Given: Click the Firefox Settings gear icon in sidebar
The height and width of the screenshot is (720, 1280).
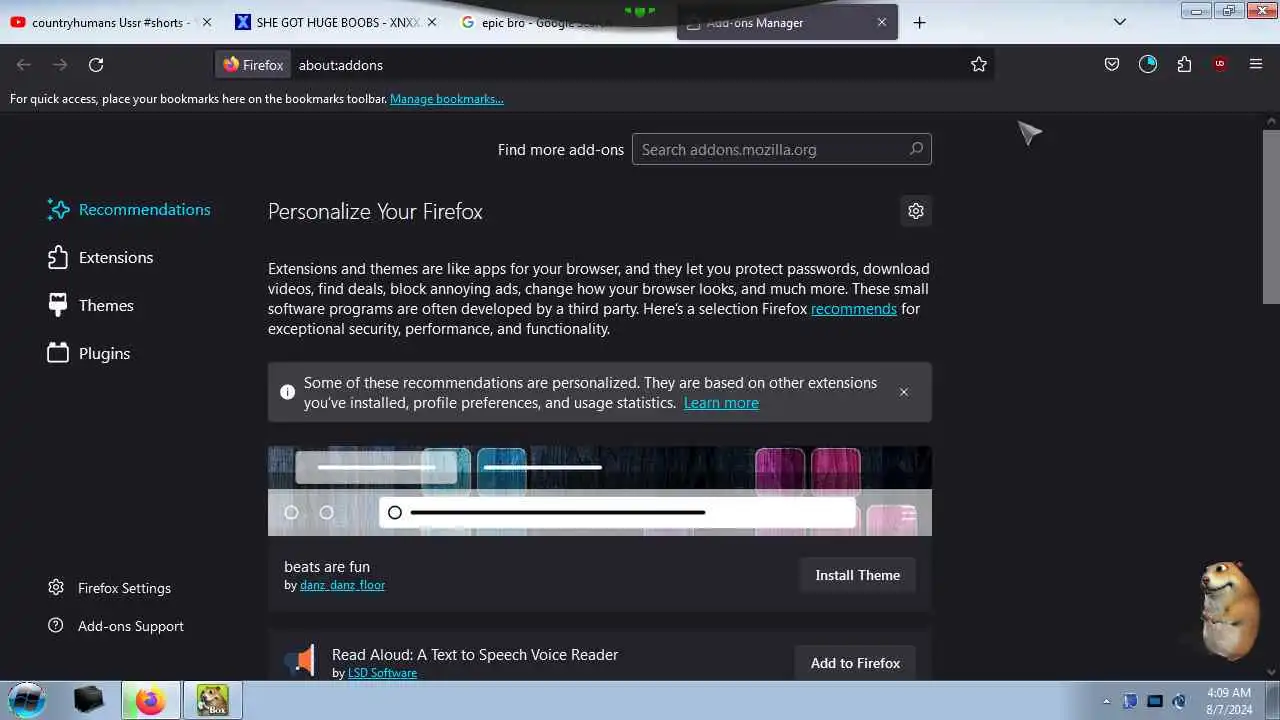Looking at the screenshot, I should (x=56, y=587).
